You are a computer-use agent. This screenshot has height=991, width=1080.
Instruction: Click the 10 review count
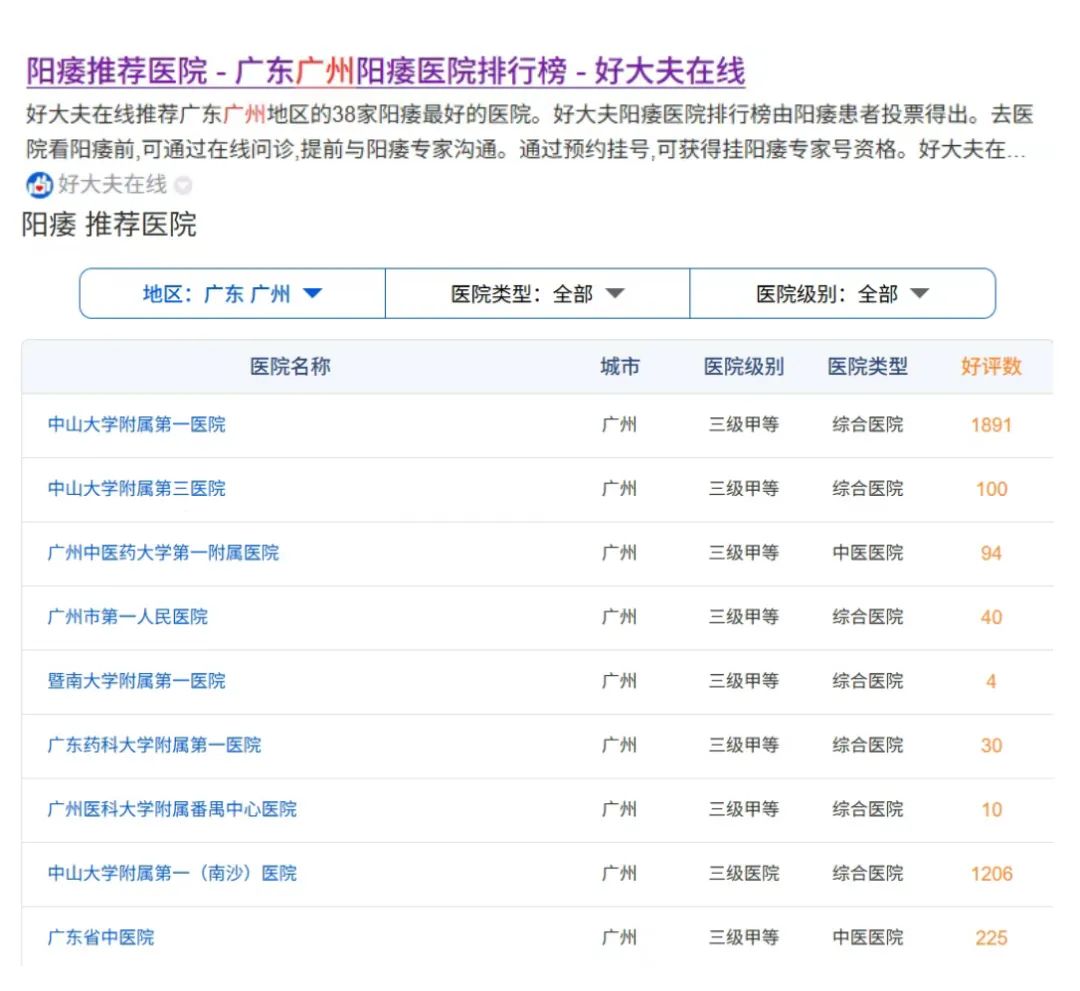point(991,809)
